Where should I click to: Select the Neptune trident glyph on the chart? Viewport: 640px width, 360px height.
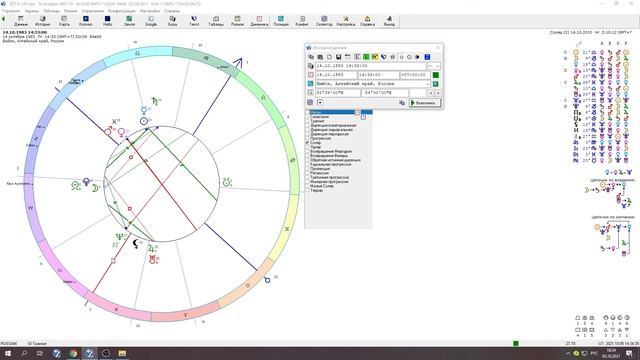pos(119,237)
